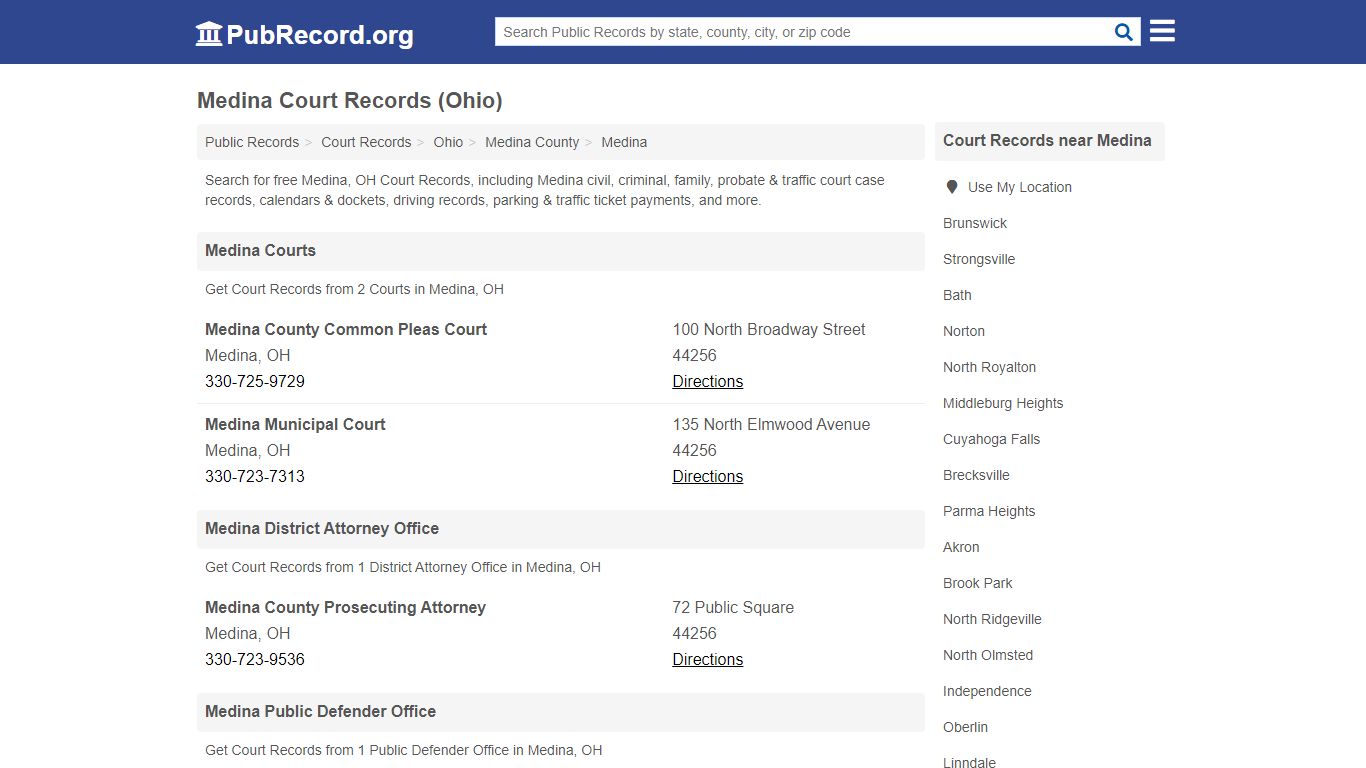Click Medina District Attorney Office heading
Viewport: 1366px width, 768px height.
coord(322,528)
